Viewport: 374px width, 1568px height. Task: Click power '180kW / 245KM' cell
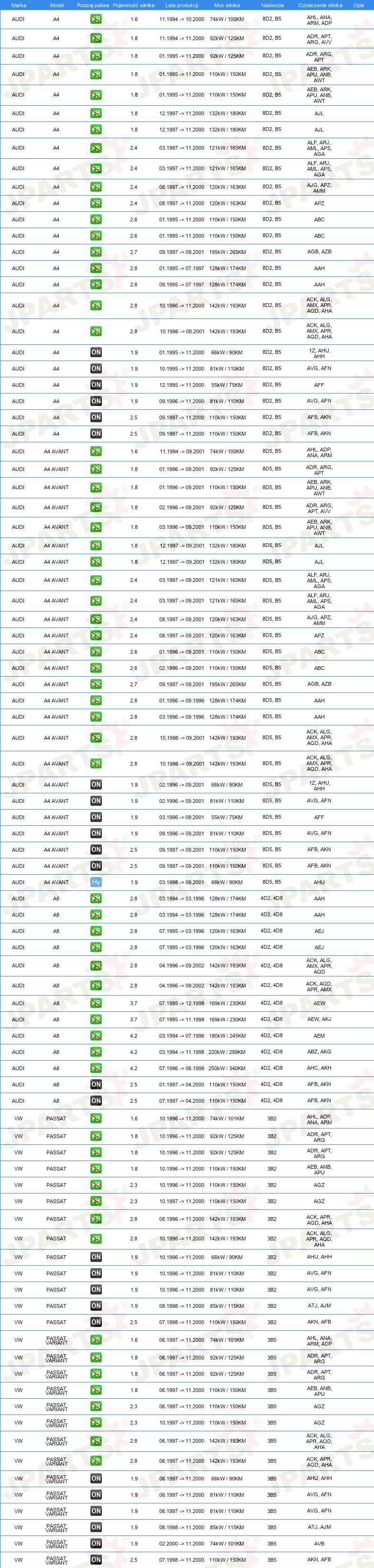click(227, 1036)
